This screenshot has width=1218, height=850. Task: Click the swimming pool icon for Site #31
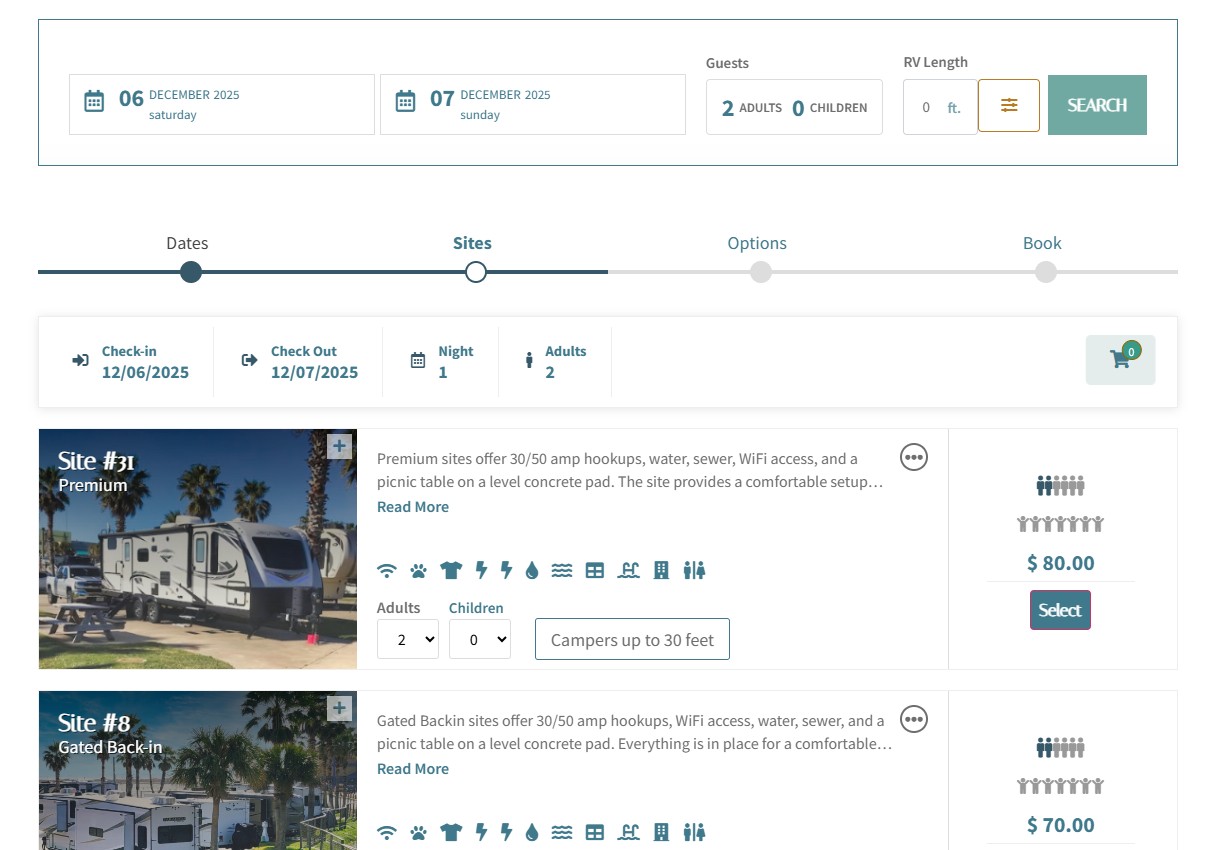[628, 571]
